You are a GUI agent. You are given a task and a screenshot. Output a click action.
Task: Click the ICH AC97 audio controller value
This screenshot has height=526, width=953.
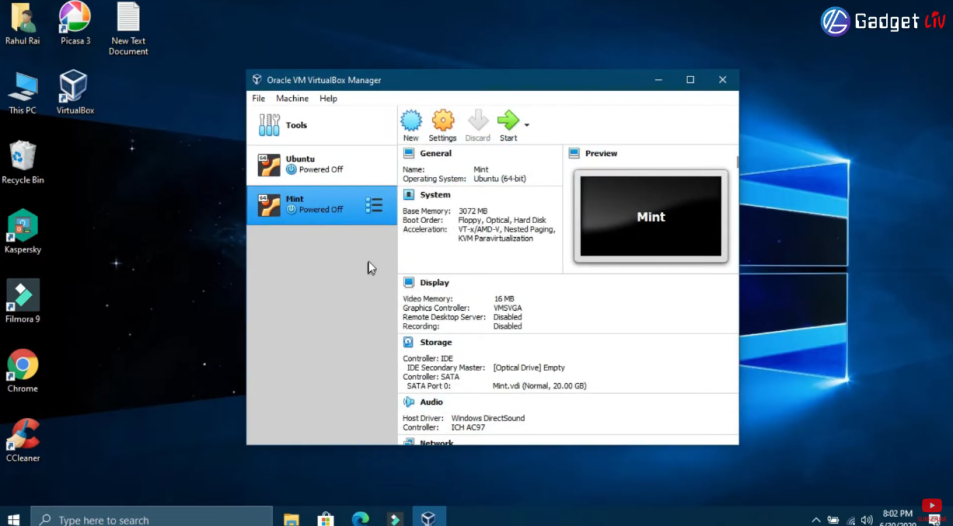468,427
